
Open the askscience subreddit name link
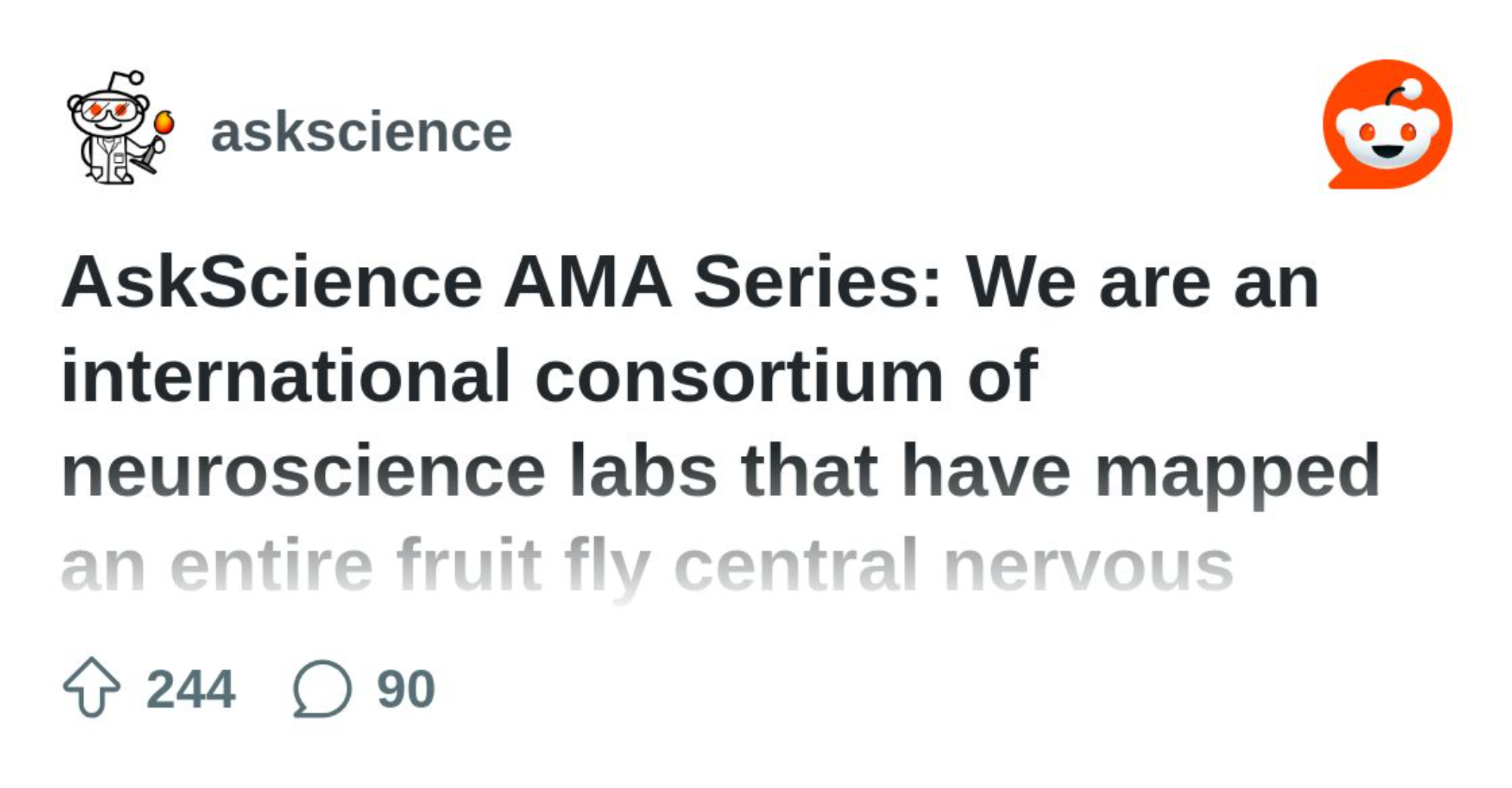tap(361, 132)
